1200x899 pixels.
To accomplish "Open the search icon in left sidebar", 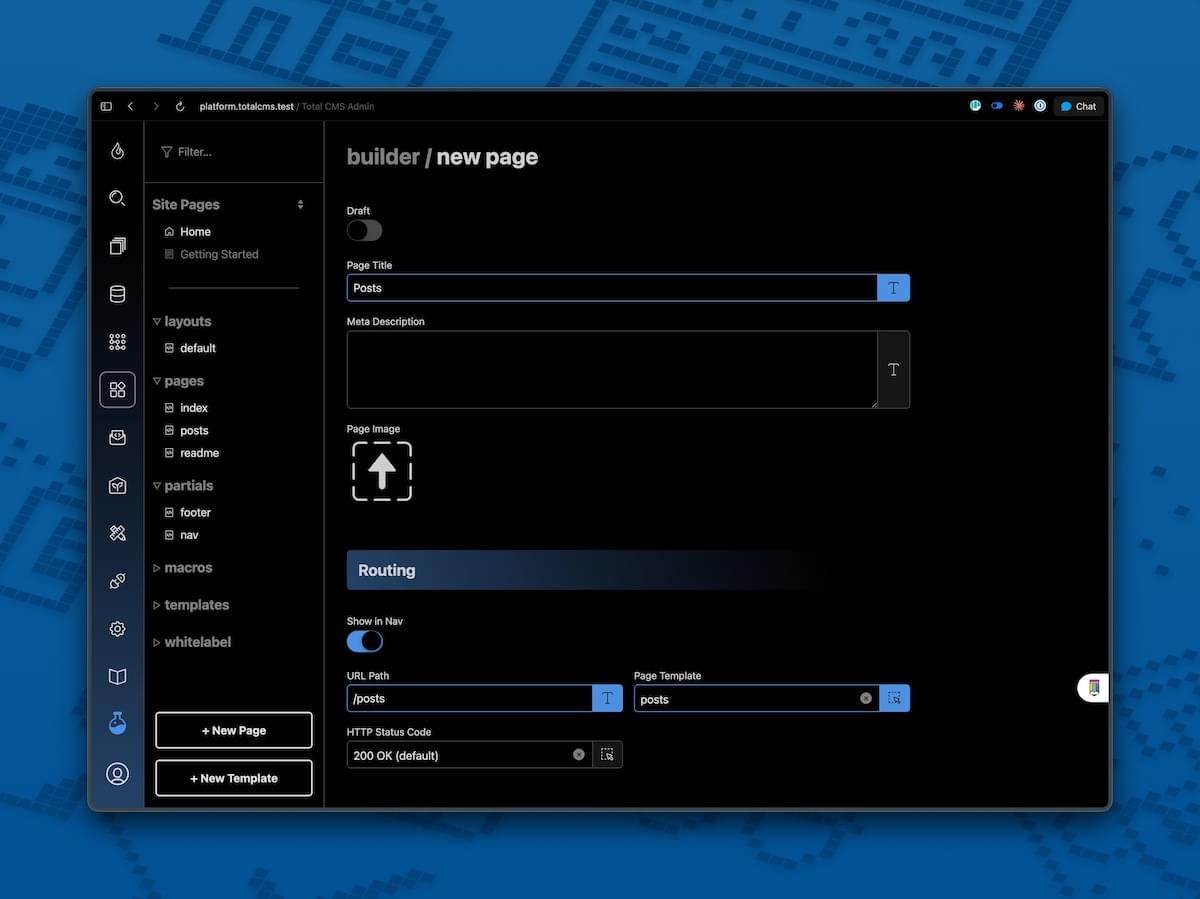I will (x=117, y=198).
